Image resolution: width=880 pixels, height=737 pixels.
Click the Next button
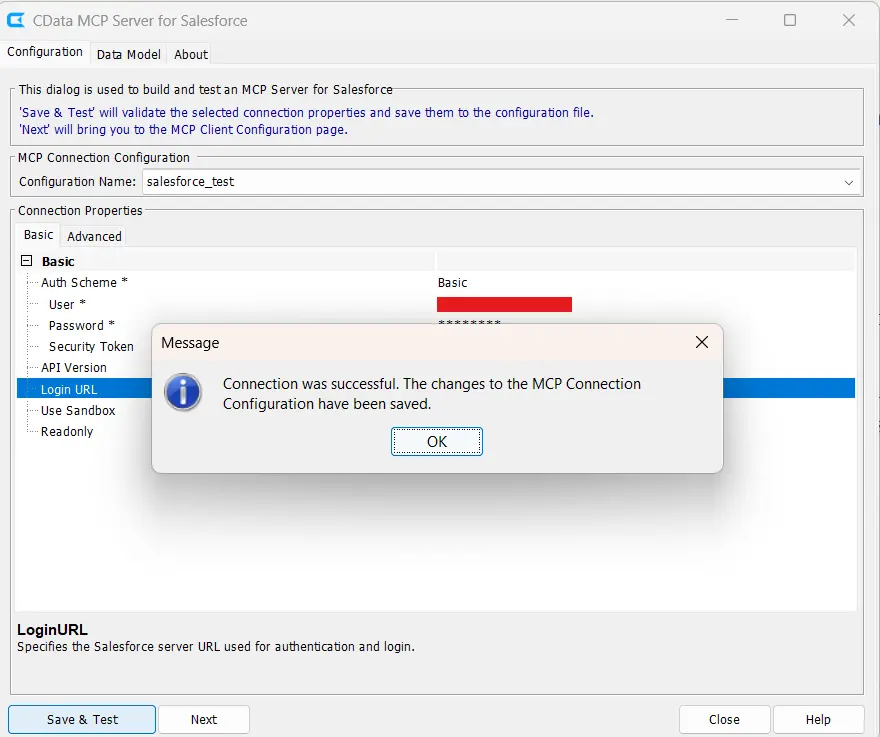pyautogui.click(x=203, y=719)
